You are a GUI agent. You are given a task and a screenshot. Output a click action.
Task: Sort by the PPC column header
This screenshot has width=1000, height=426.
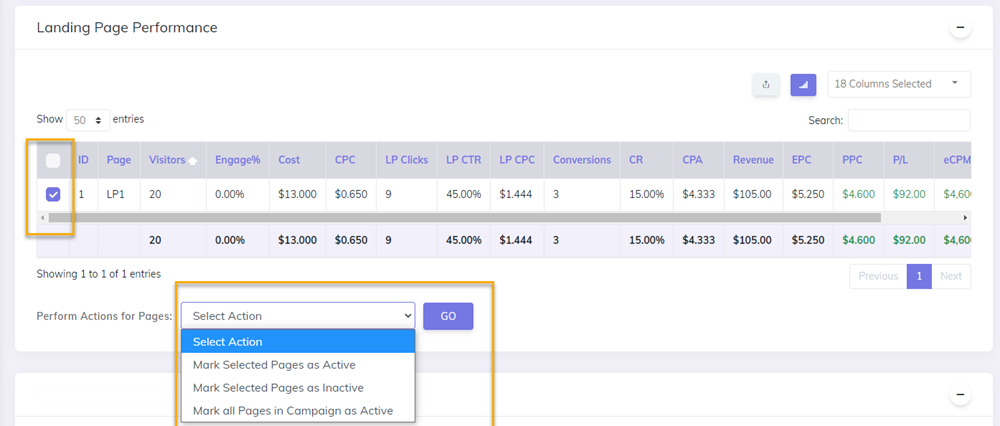click(x=858, y=160)
